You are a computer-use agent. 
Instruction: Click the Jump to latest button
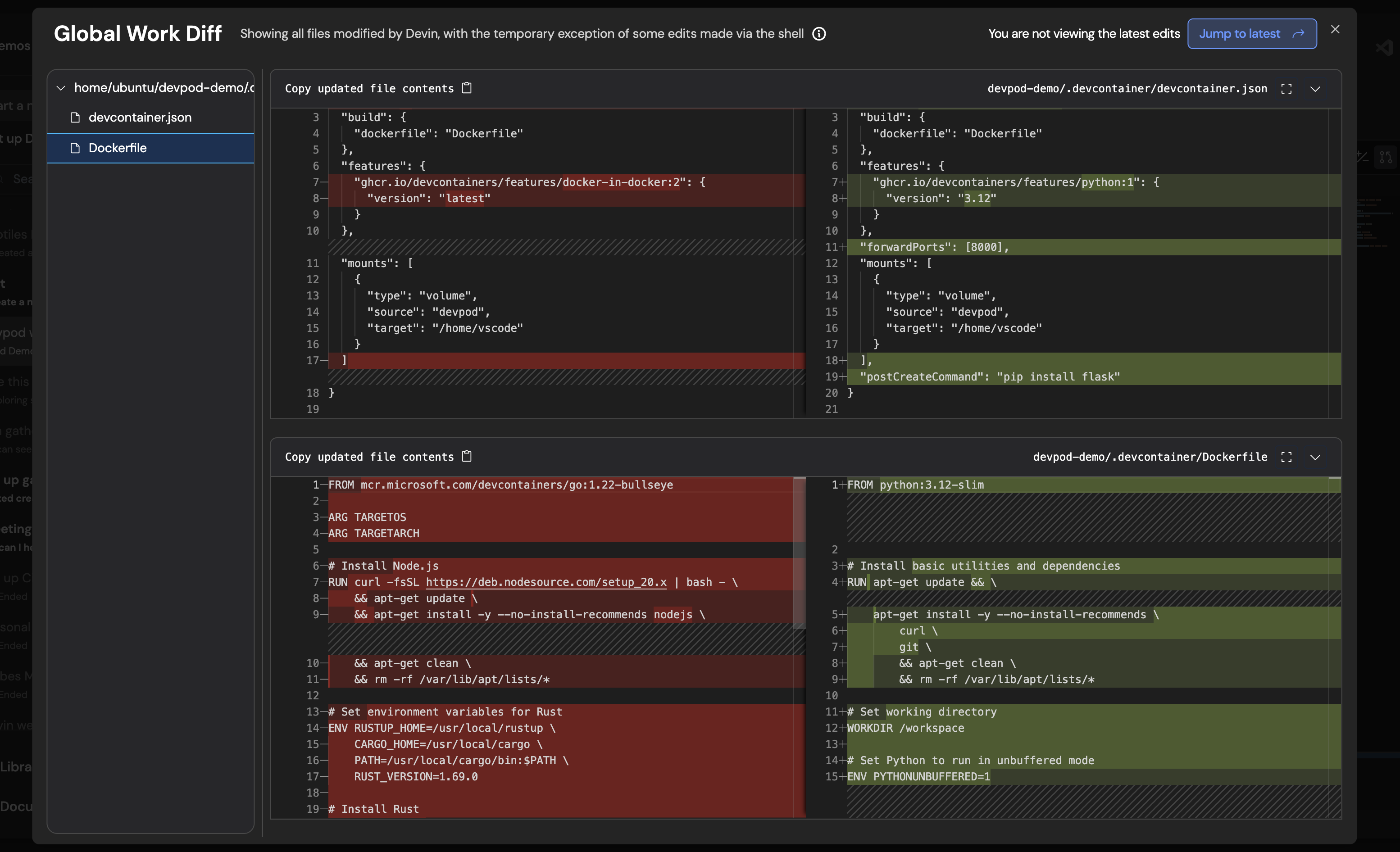(x=1251, y=34)
